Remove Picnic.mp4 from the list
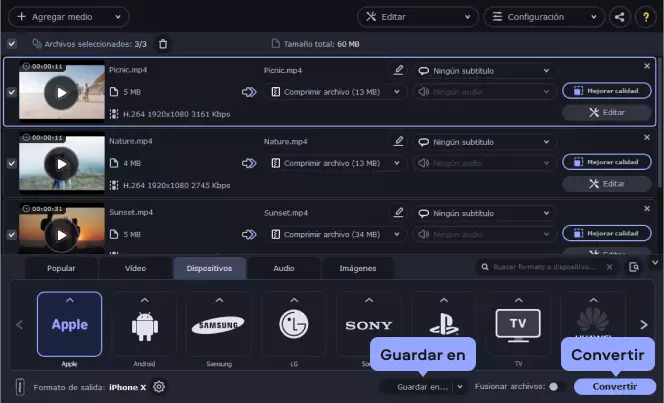The image size is (664, 403). 647,66
